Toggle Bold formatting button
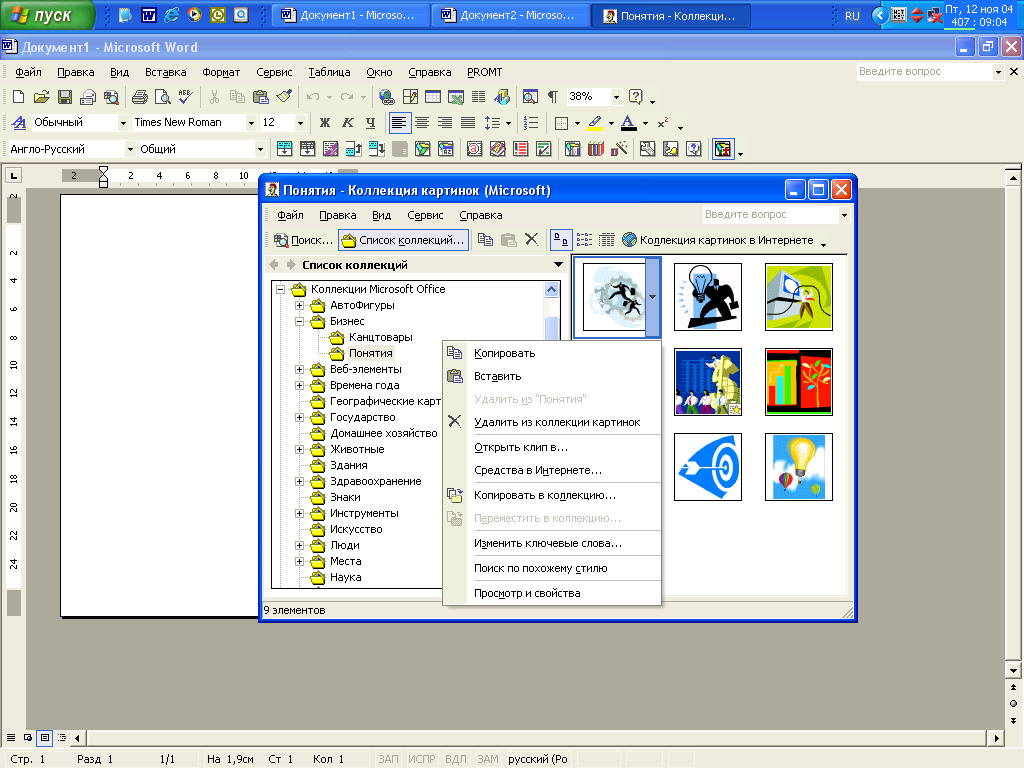The width and height of the screenshot is (1024, 768). (325, 123)
